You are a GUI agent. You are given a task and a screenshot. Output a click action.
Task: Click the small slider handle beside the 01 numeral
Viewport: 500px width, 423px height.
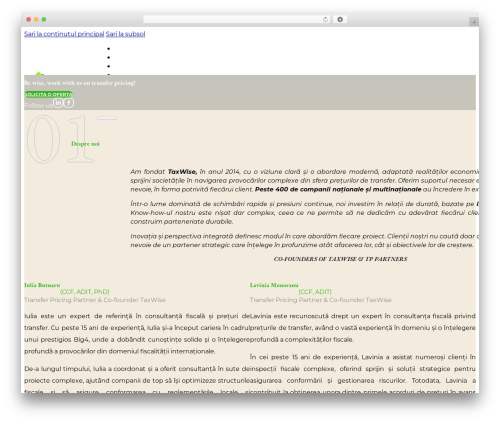click(x=107, y=118)
